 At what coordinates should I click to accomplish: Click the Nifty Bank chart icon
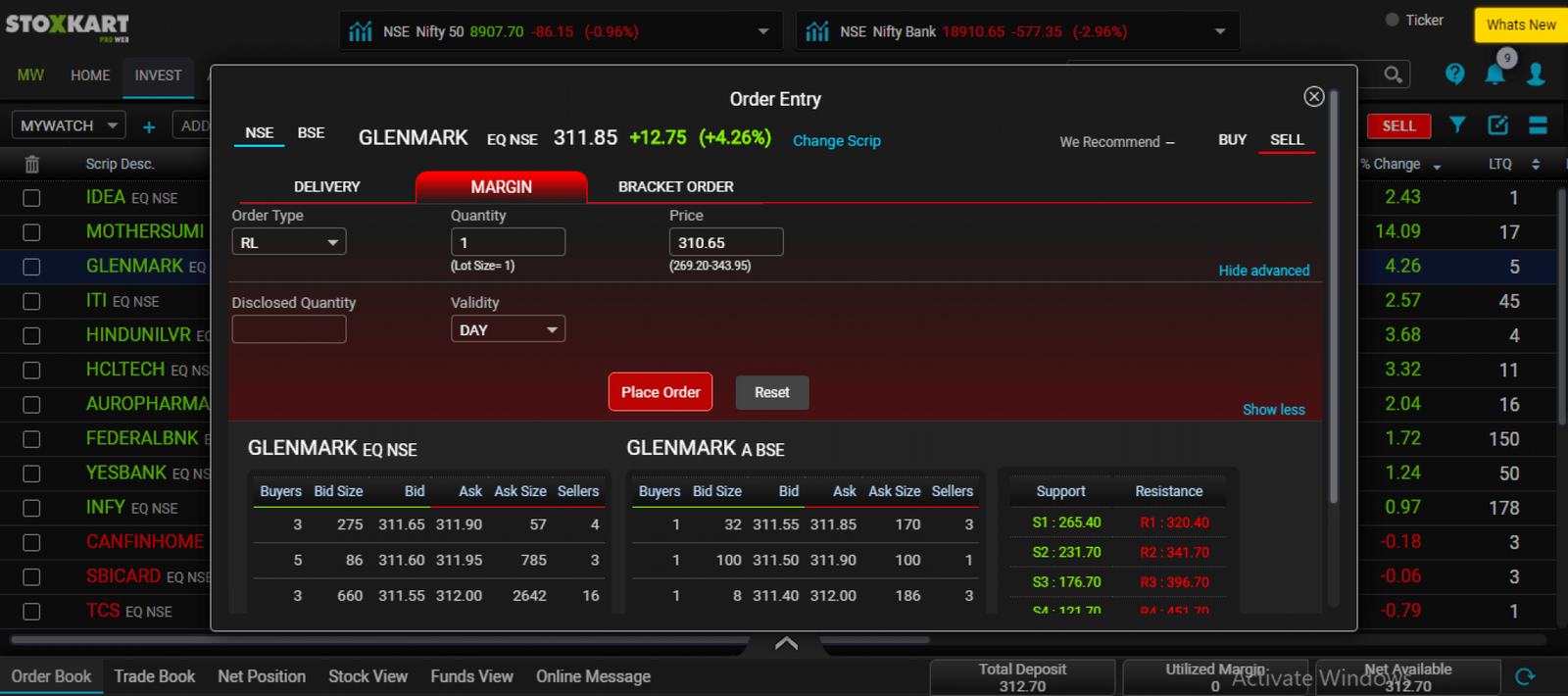(817, 31)
